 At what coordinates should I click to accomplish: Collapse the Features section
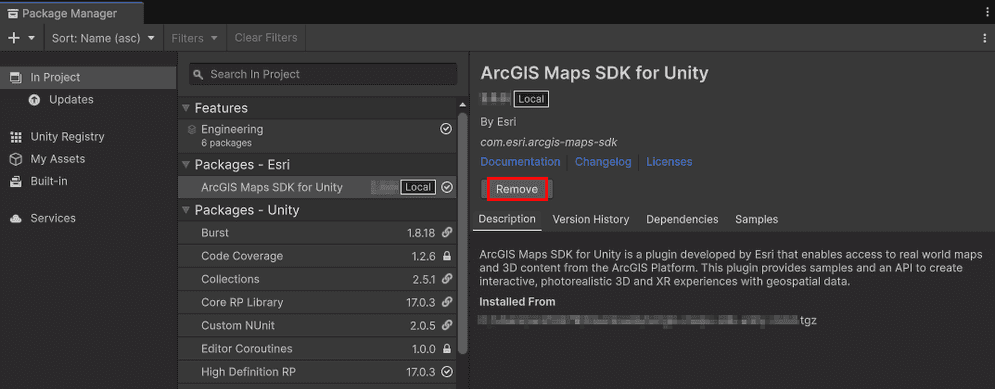pos(186,109)
